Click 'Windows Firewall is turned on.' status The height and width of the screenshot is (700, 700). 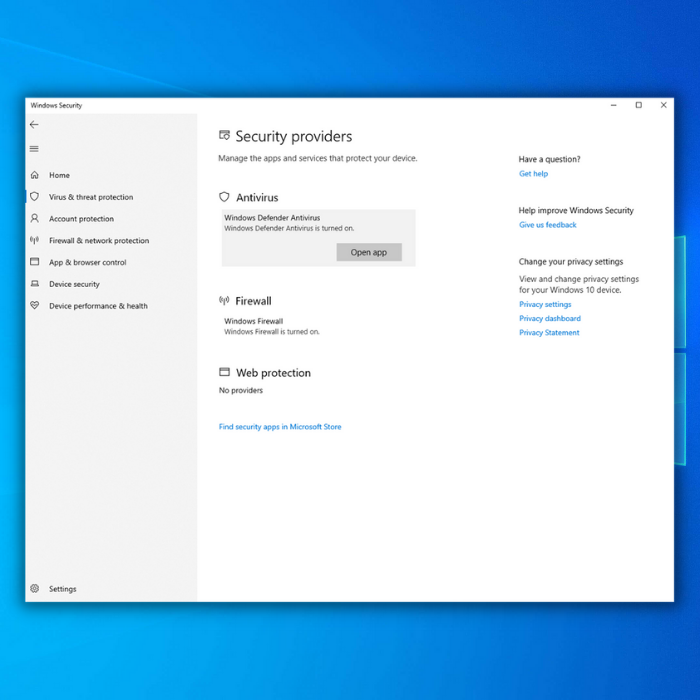(271, 332)
